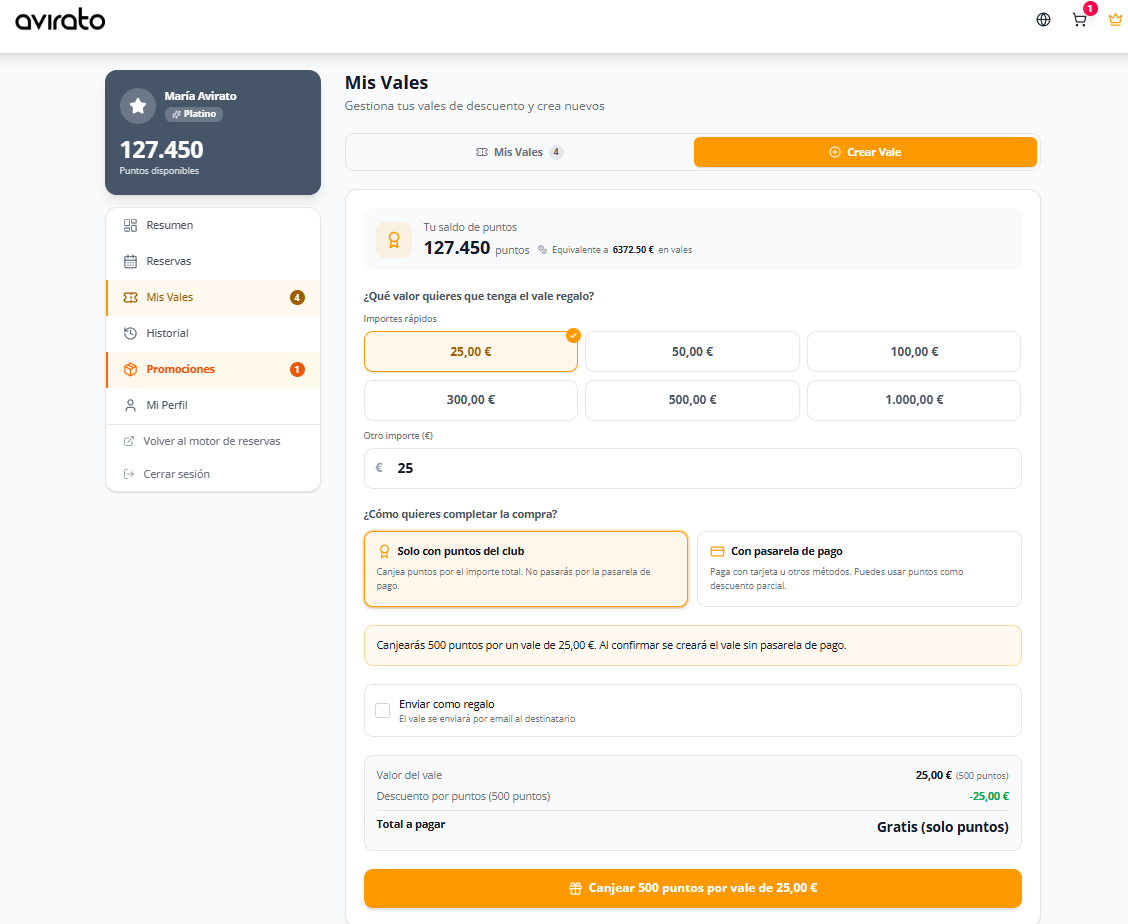Click the Mi Perfil person icon

[130, 405]
